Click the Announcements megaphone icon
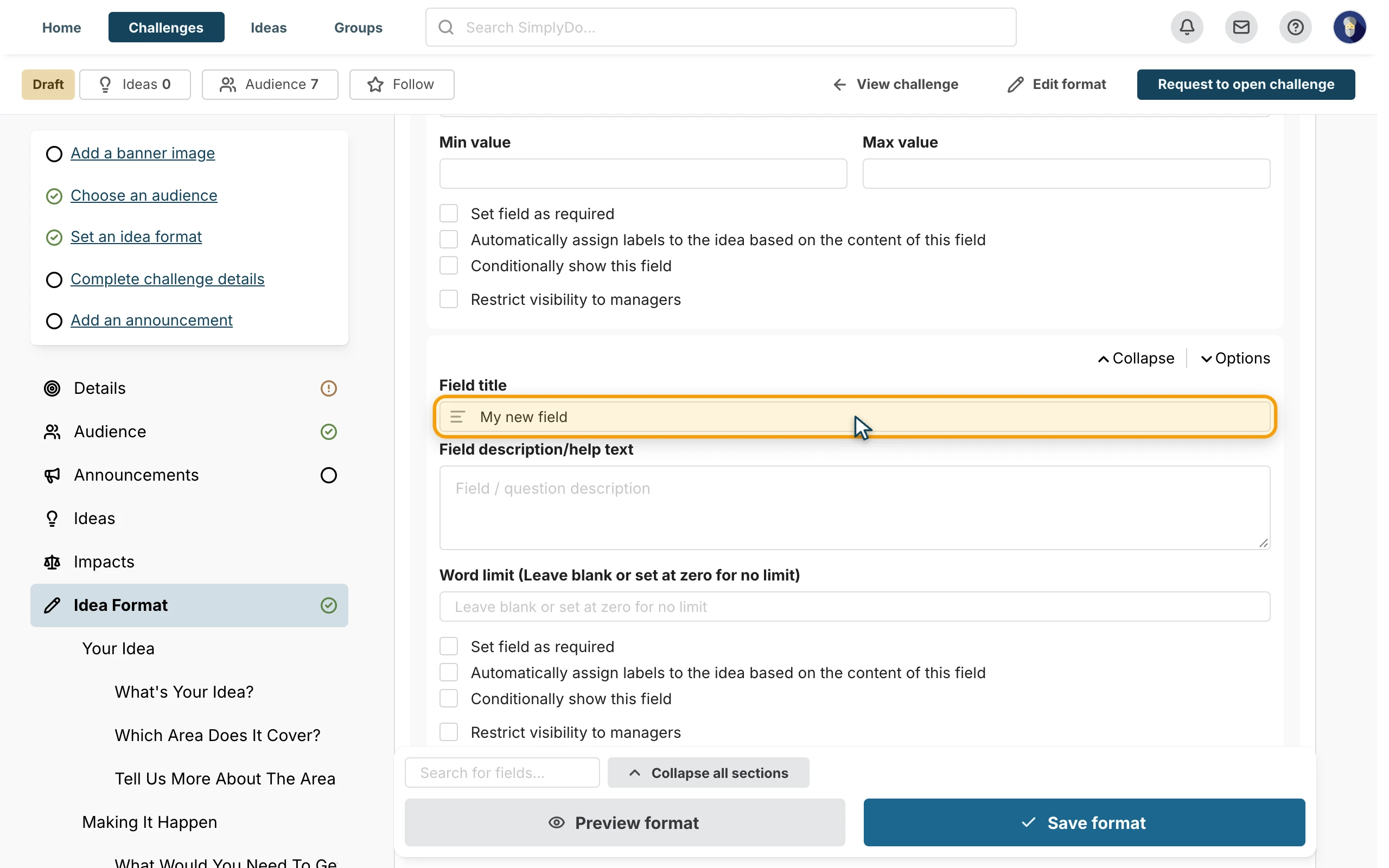1389x868 pixels. coord(52,475)
